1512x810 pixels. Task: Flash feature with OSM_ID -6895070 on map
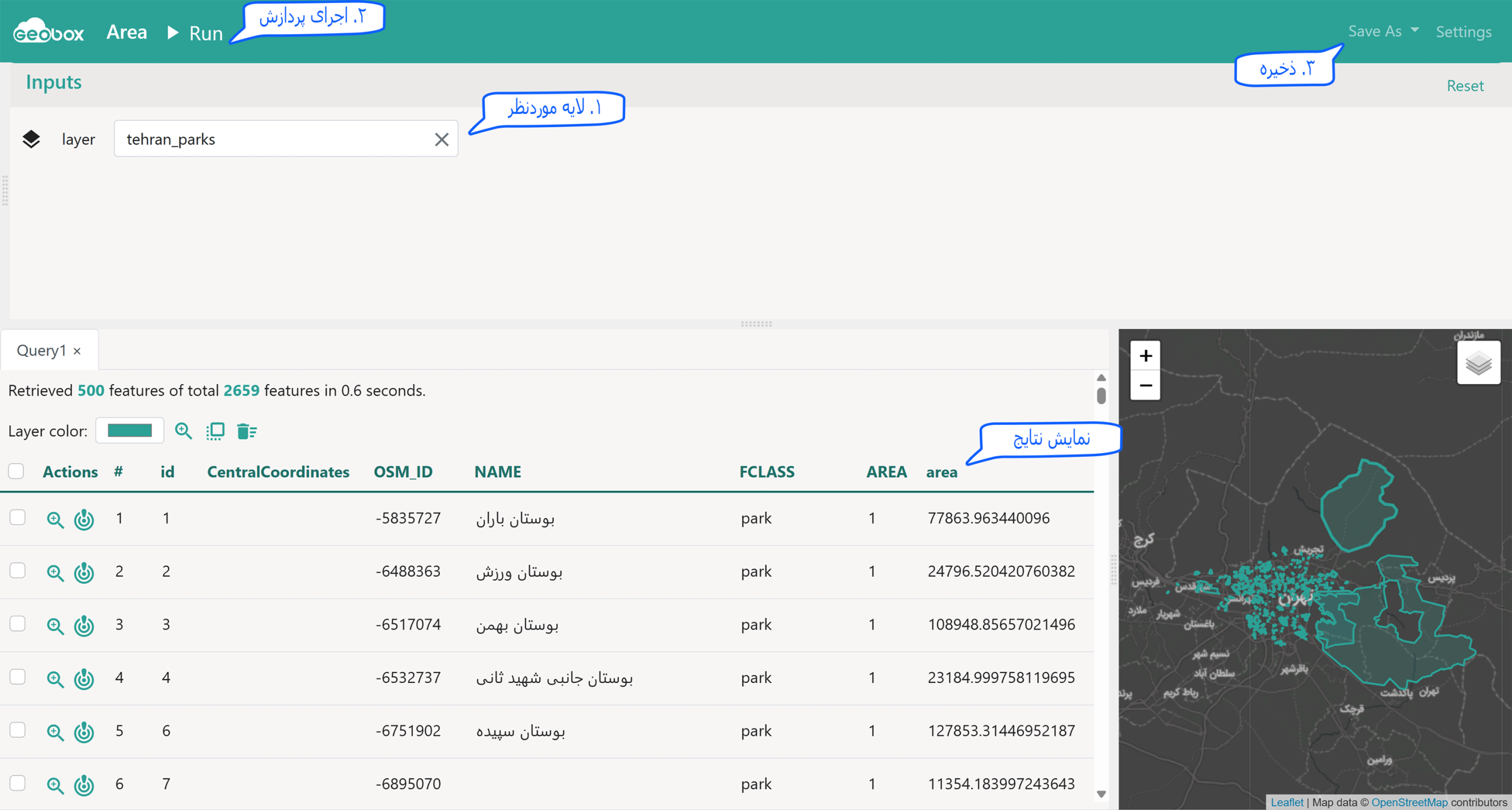pyautogui.click(x=84, y=785)
